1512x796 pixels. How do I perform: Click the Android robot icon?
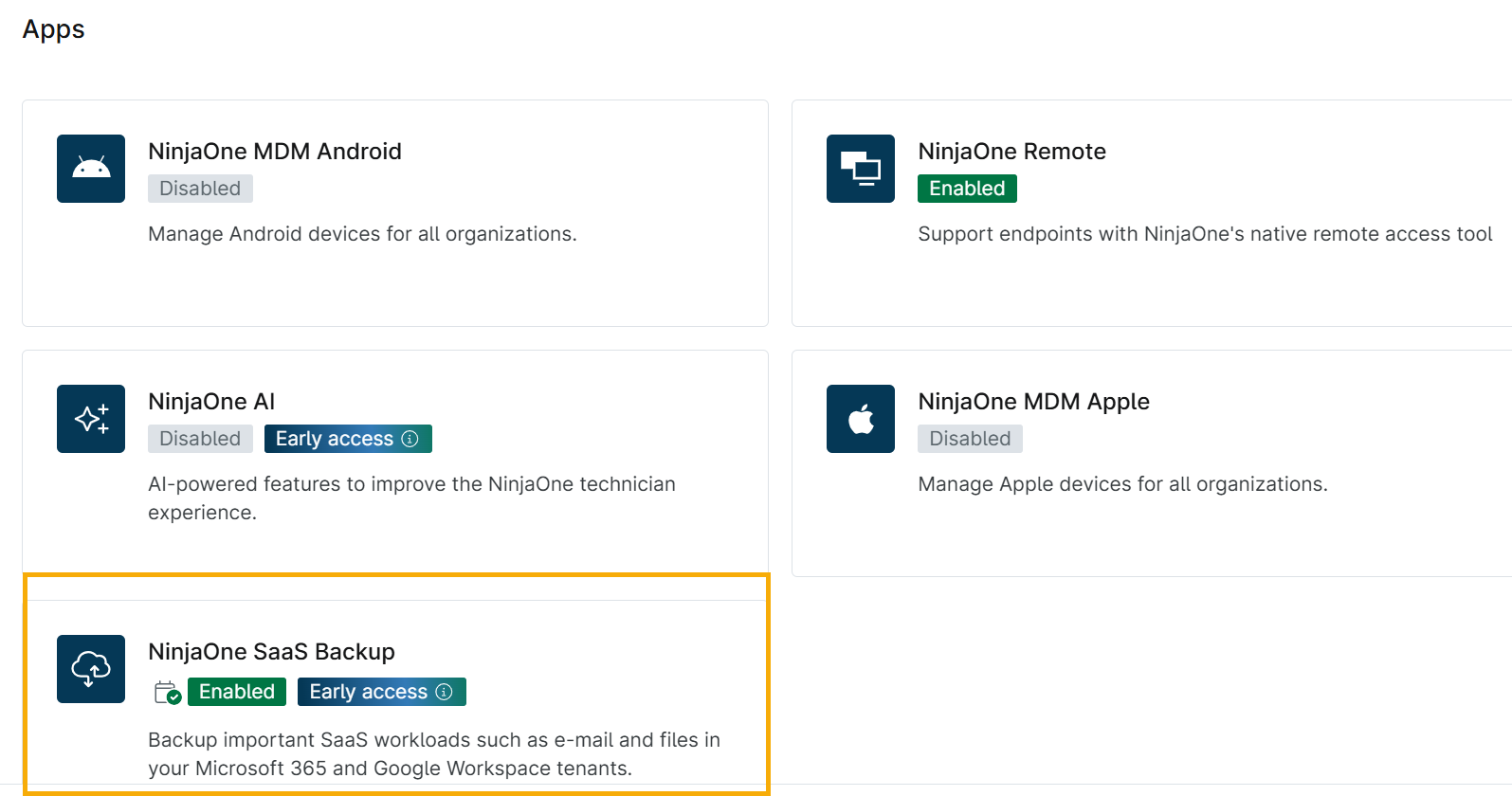coord(91,169)
